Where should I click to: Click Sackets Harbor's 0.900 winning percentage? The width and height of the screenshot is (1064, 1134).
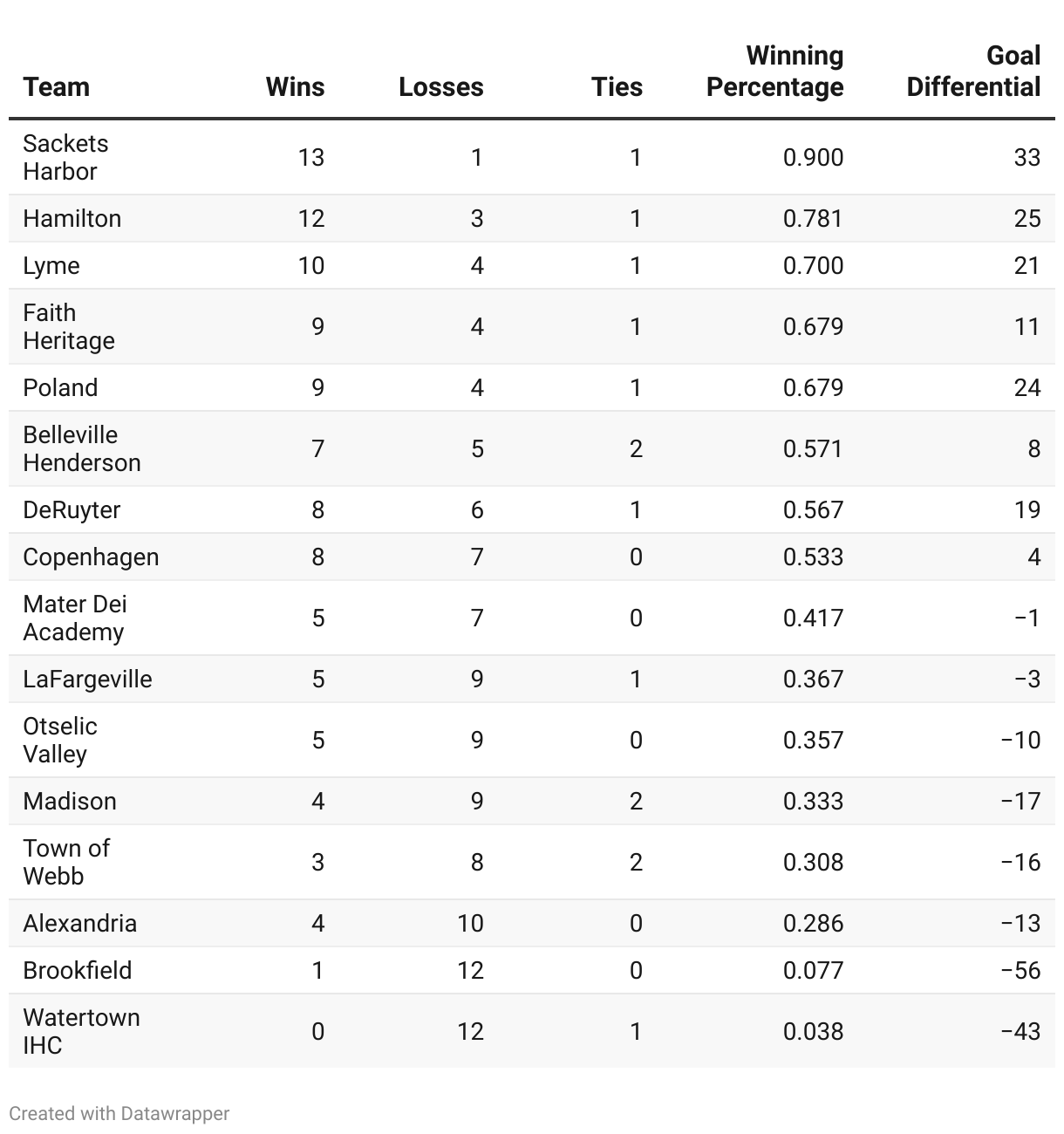[x=813, y=157]
